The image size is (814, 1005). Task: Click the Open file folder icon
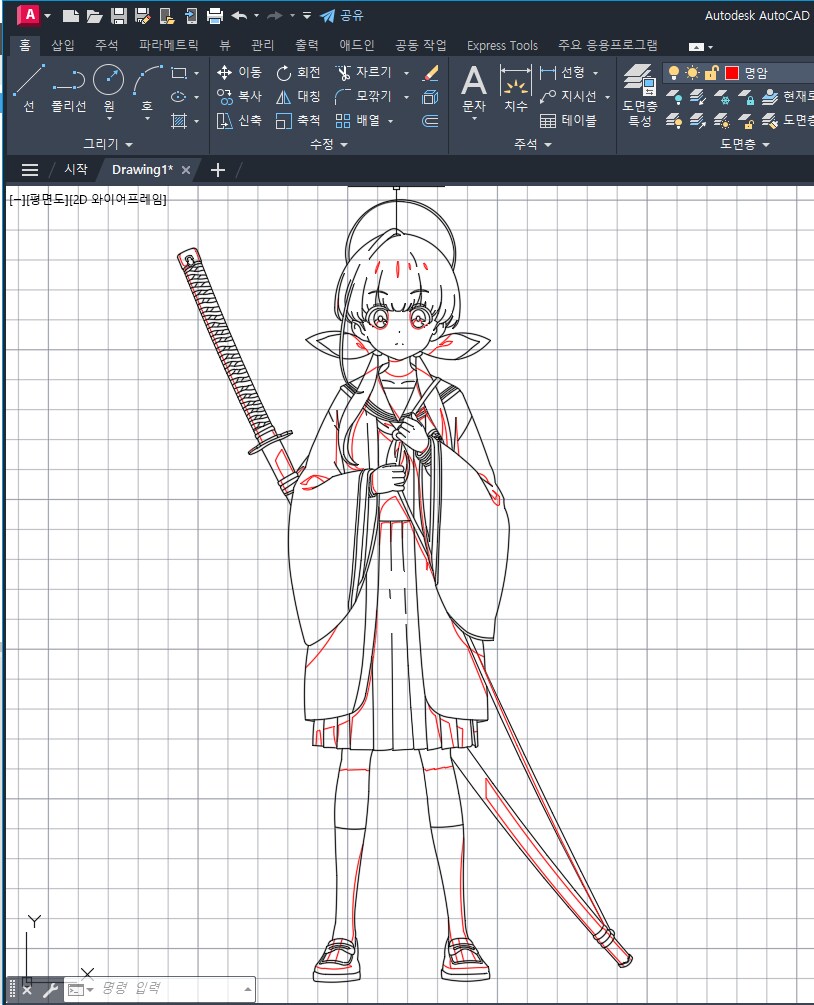[x=94, y=16]
